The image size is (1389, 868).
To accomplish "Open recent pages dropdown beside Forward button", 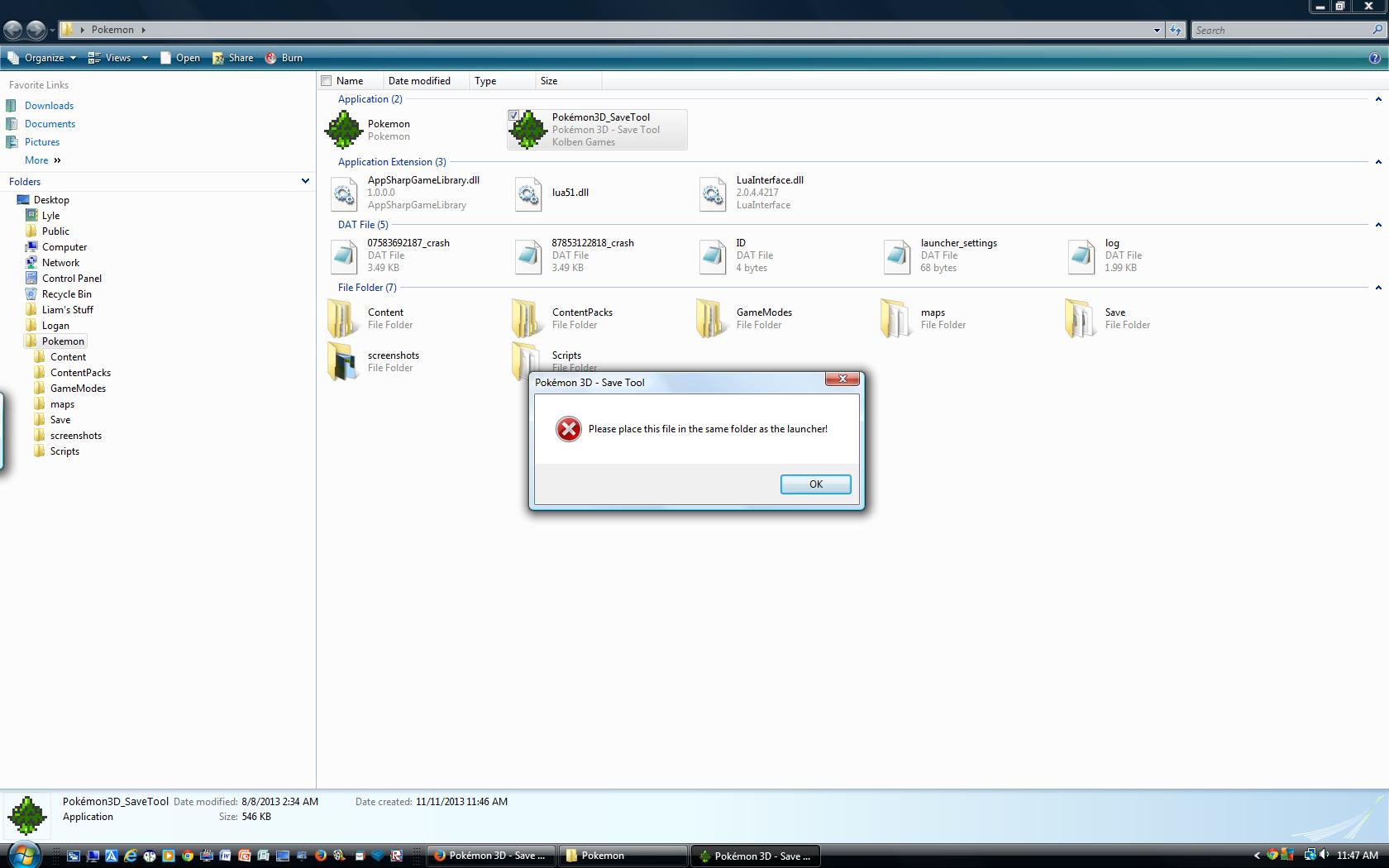I will (x=52, y=30).
